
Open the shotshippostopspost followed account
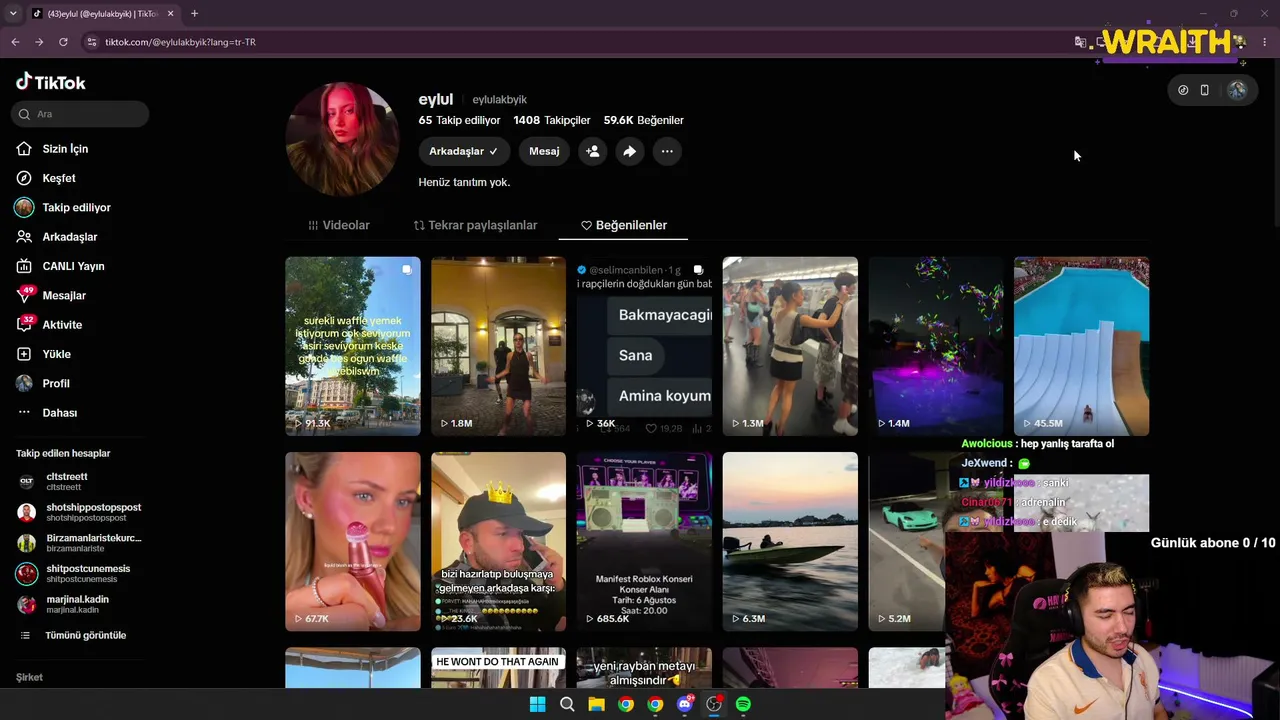pyautogui.click(x=80, y=512)
